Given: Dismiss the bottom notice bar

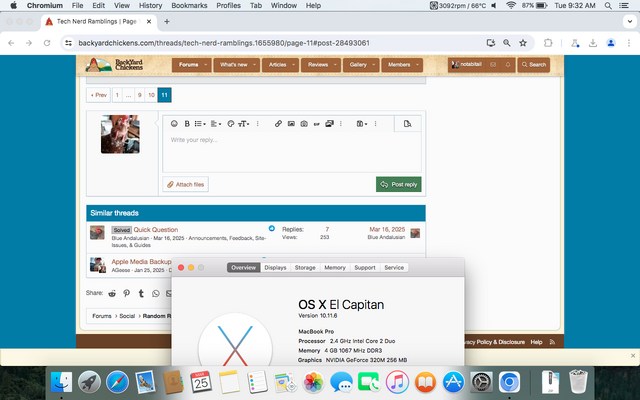Looking at the screenshot, I should pyautogui.click(x=633, y=356).
